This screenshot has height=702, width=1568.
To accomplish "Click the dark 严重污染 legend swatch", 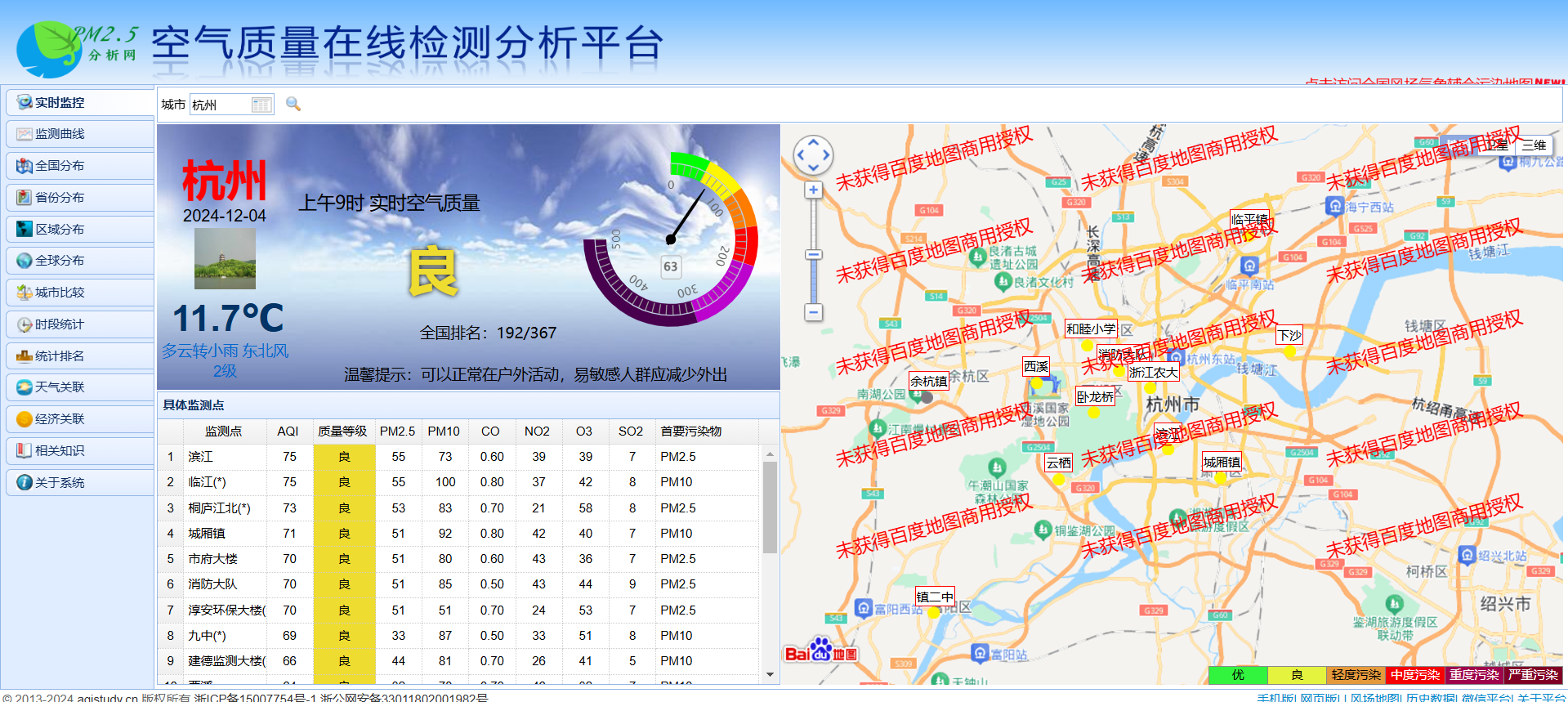I will 1533,675.
